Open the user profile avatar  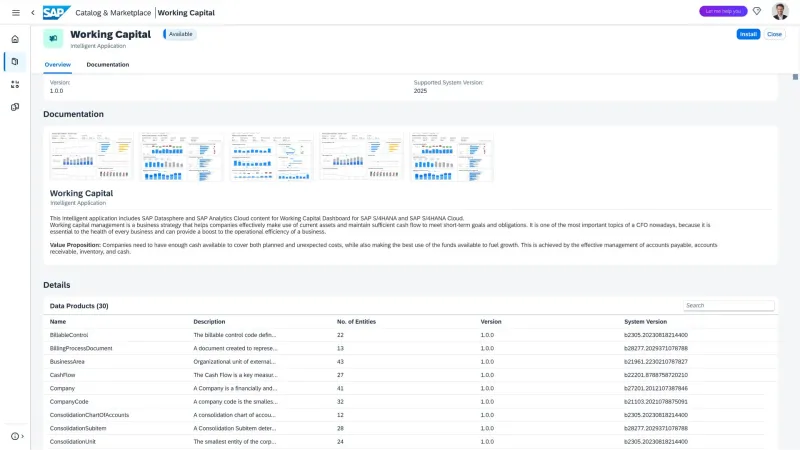click(780, 11)
